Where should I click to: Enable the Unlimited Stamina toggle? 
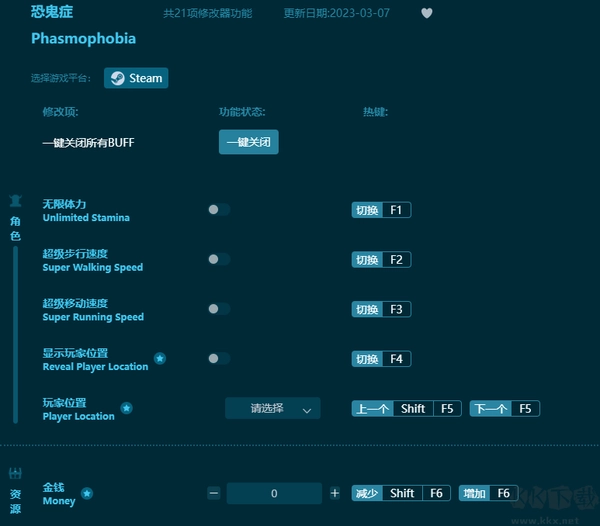(x=218, y=210)
